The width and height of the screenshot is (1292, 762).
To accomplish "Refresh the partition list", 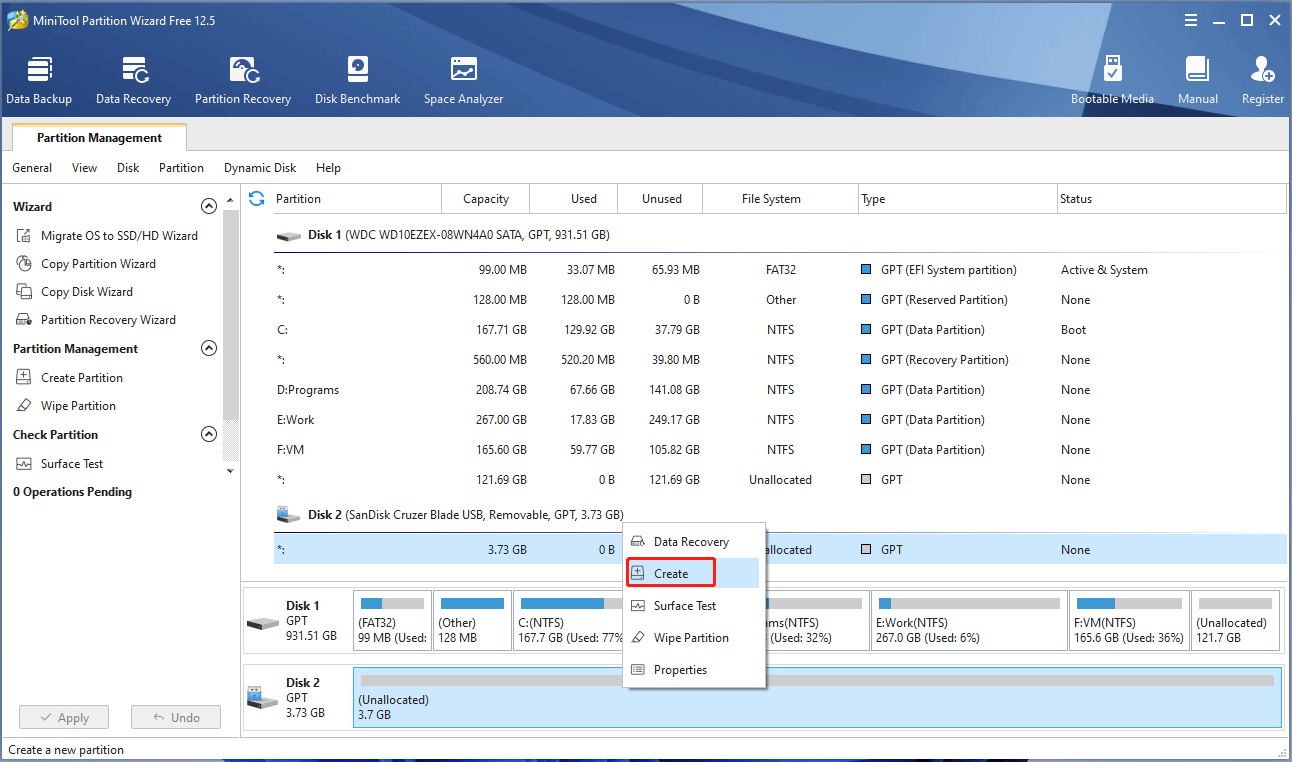I will click(257, 198).
